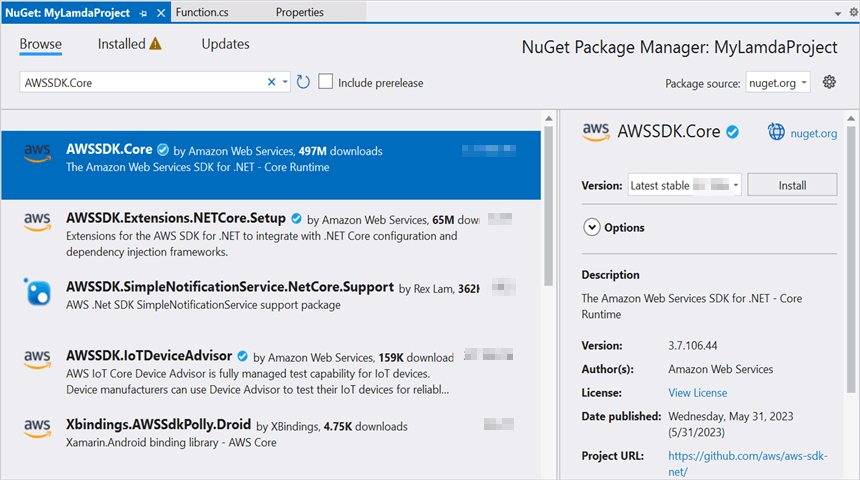Click the AWS logo in the details pane header
This screenshot has width=860, height=480.
click(596, 132)
